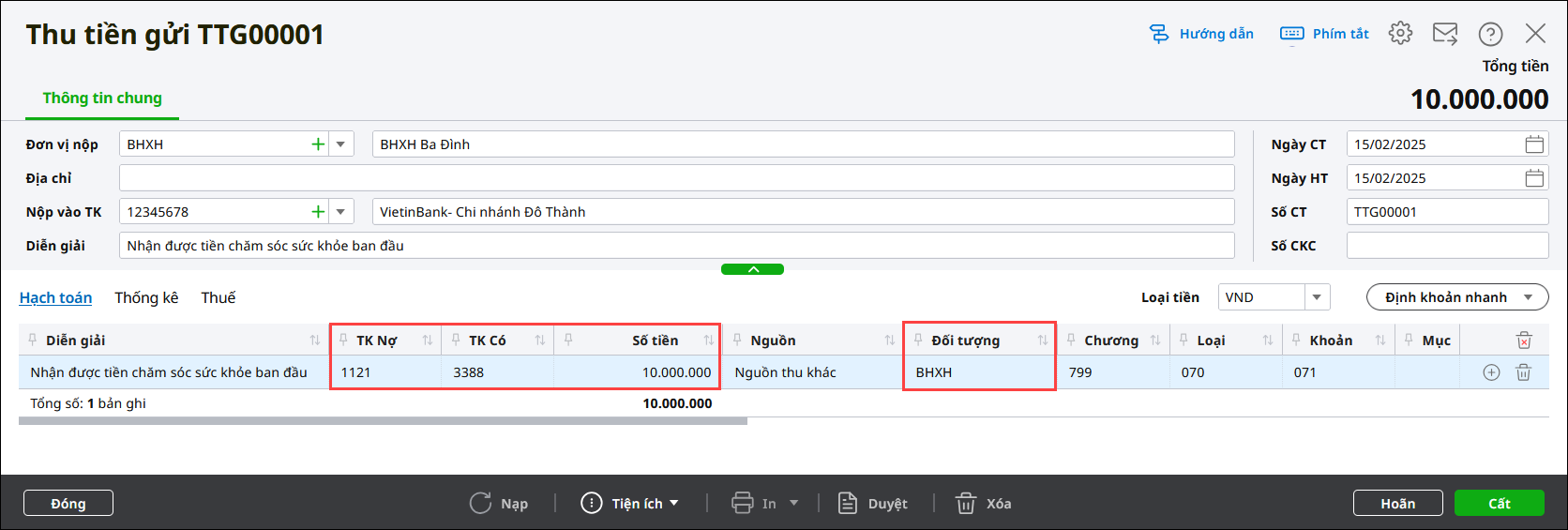The width and height of the screenshot is (1568, 530).
Task: Expand the Loại tiền VND dropdown
Action: tap(1317, 297)
